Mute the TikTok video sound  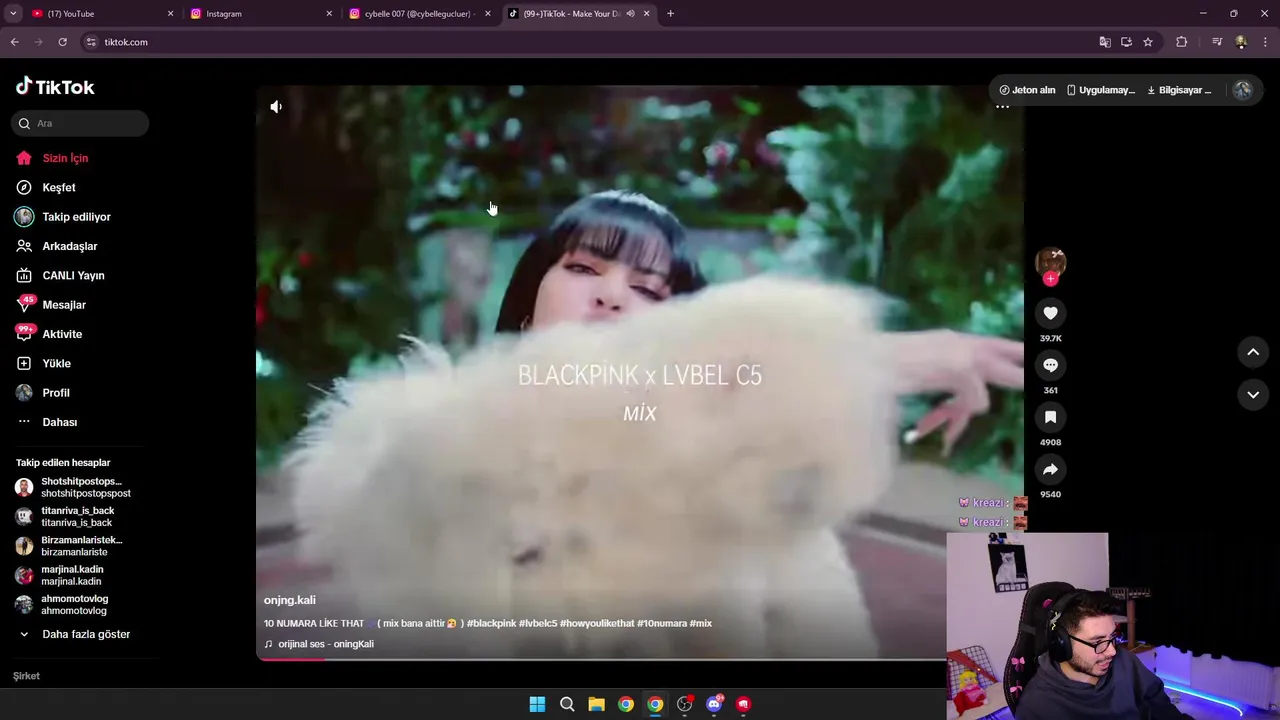(276, 107)
